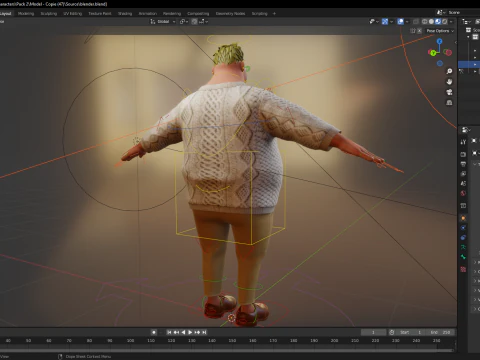Toggle X-ray mode in header
The width and height of the screenshot is (480, 360).
coord(416,21)
